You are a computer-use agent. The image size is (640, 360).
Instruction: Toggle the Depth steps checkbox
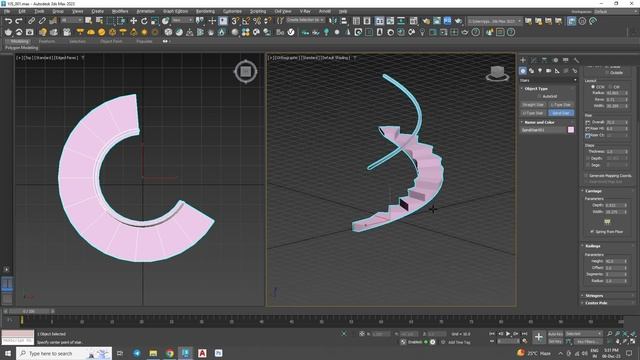588,158
